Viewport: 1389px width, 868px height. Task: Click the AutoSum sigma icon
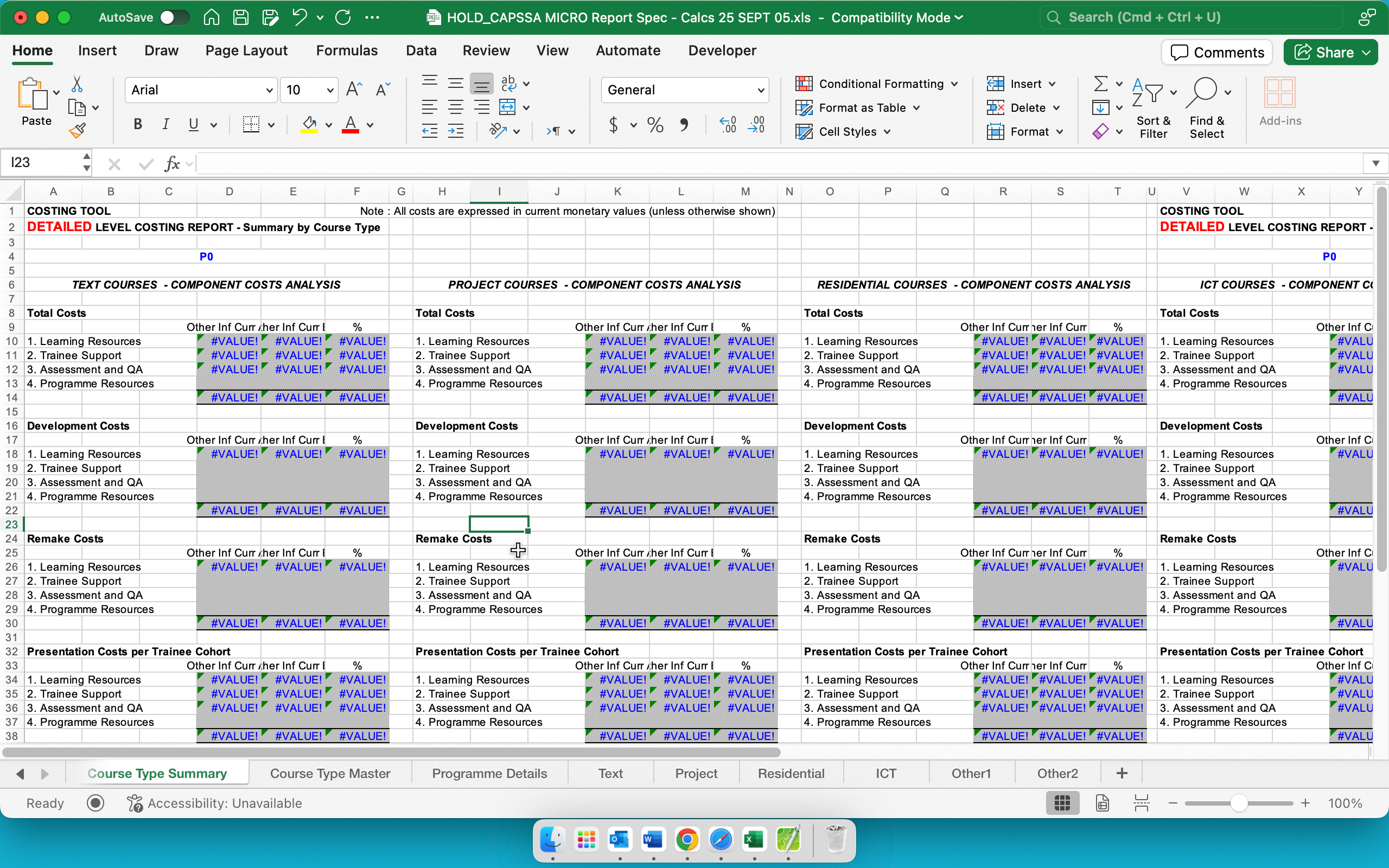coord(1100,84)
